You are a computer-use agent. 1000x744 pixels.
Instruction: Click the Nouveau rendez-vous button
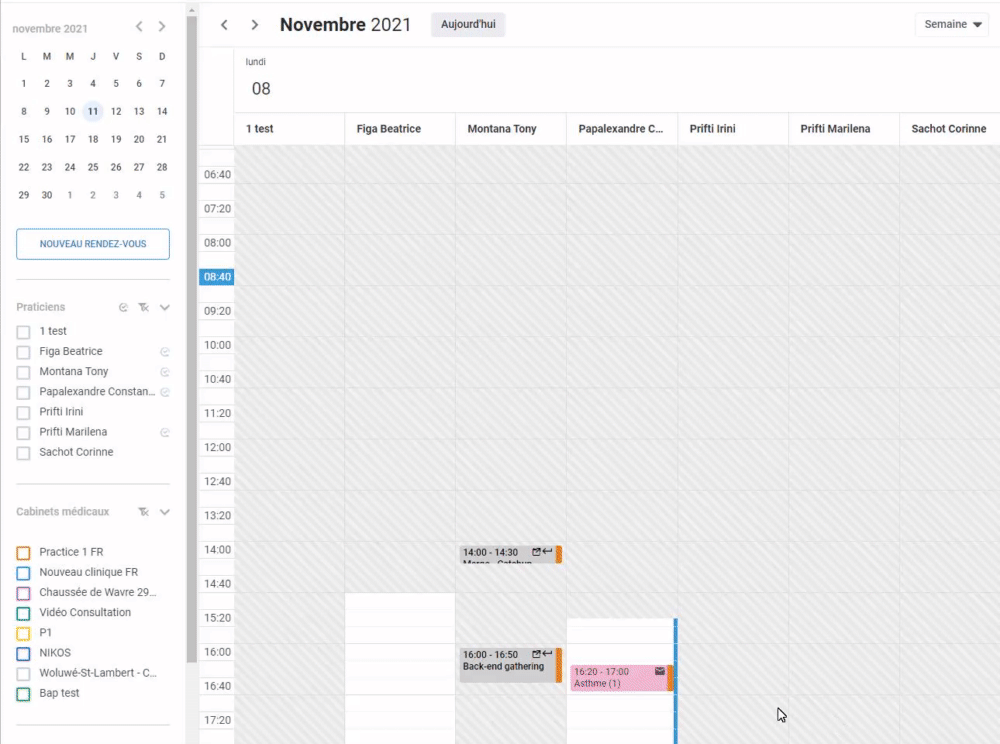93,244
